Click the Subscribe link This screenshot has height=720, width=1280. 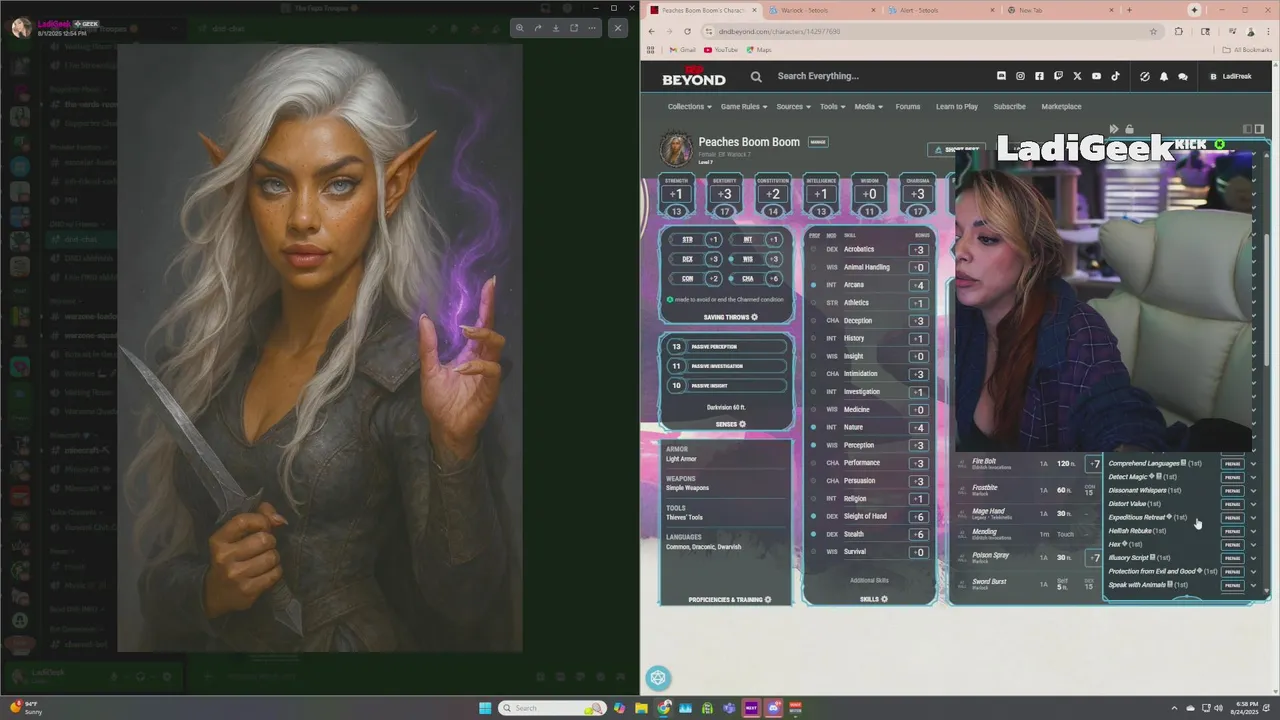[x=1009, y=106]
